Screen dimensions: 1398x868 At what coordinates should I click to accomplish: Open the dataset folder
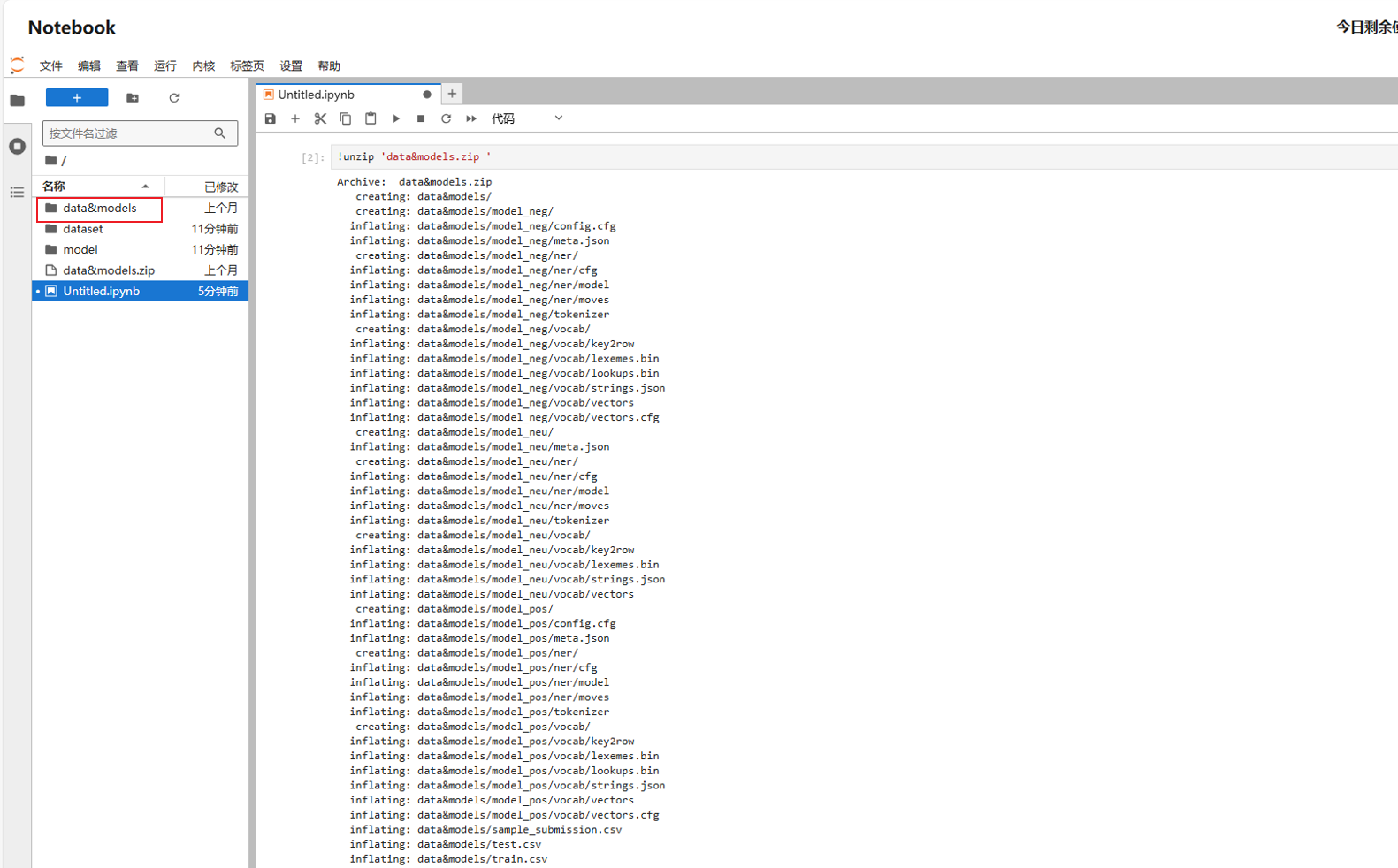coord(140,229)
